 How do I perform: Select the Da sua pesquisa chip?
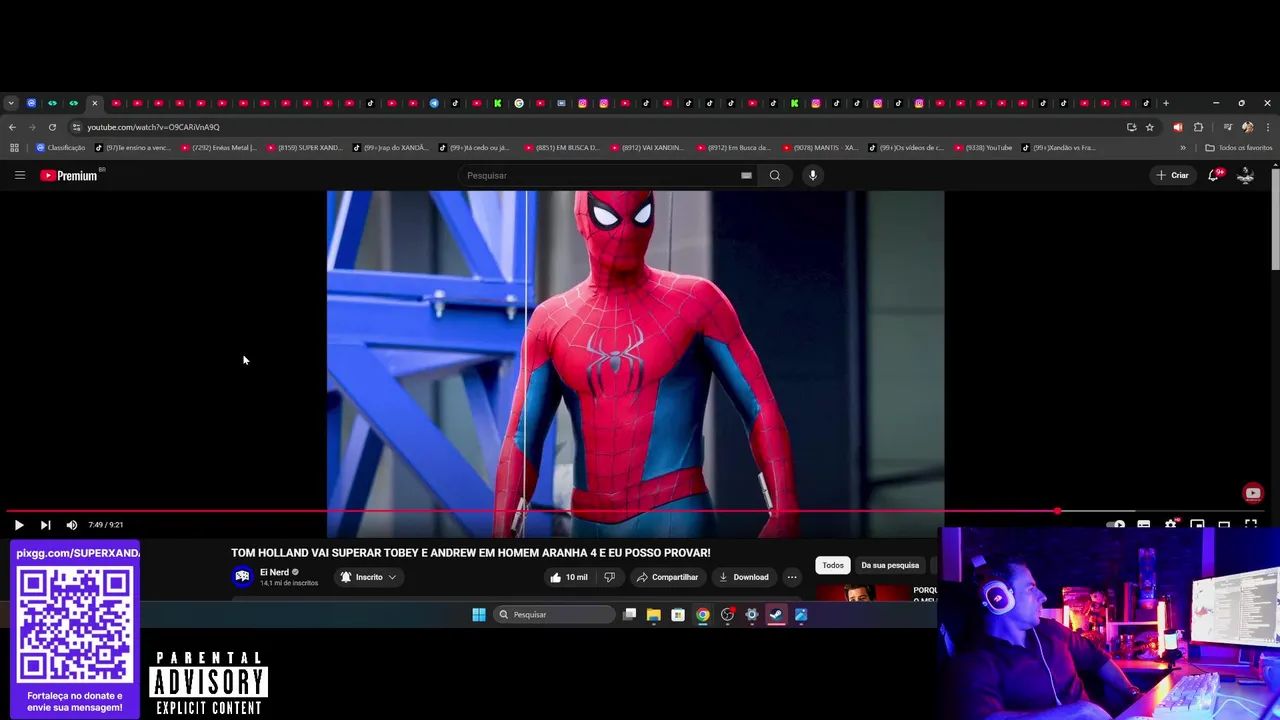coord(890,565)
